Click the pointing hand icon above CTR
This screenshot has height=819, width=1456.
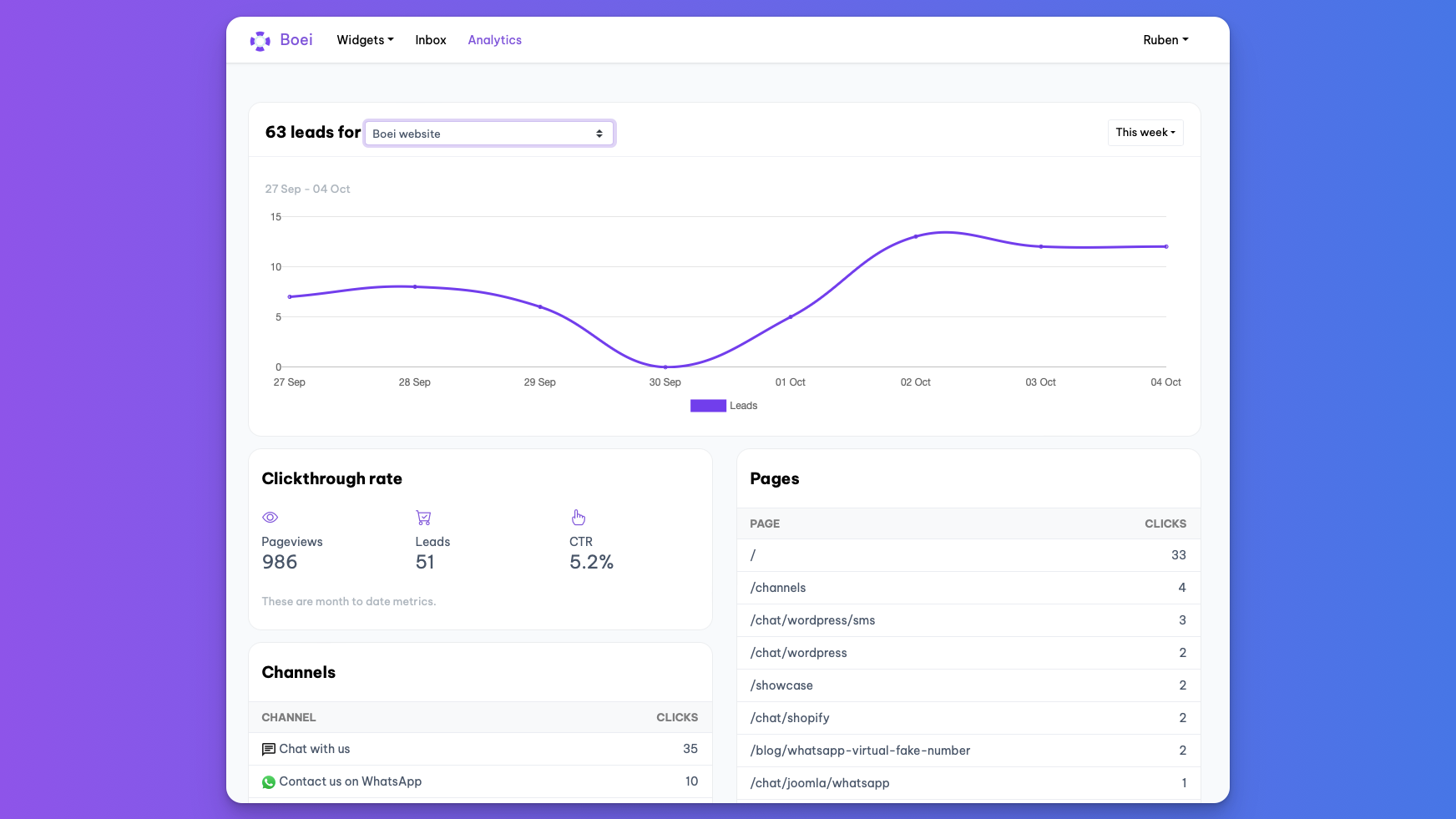[578, 518]
